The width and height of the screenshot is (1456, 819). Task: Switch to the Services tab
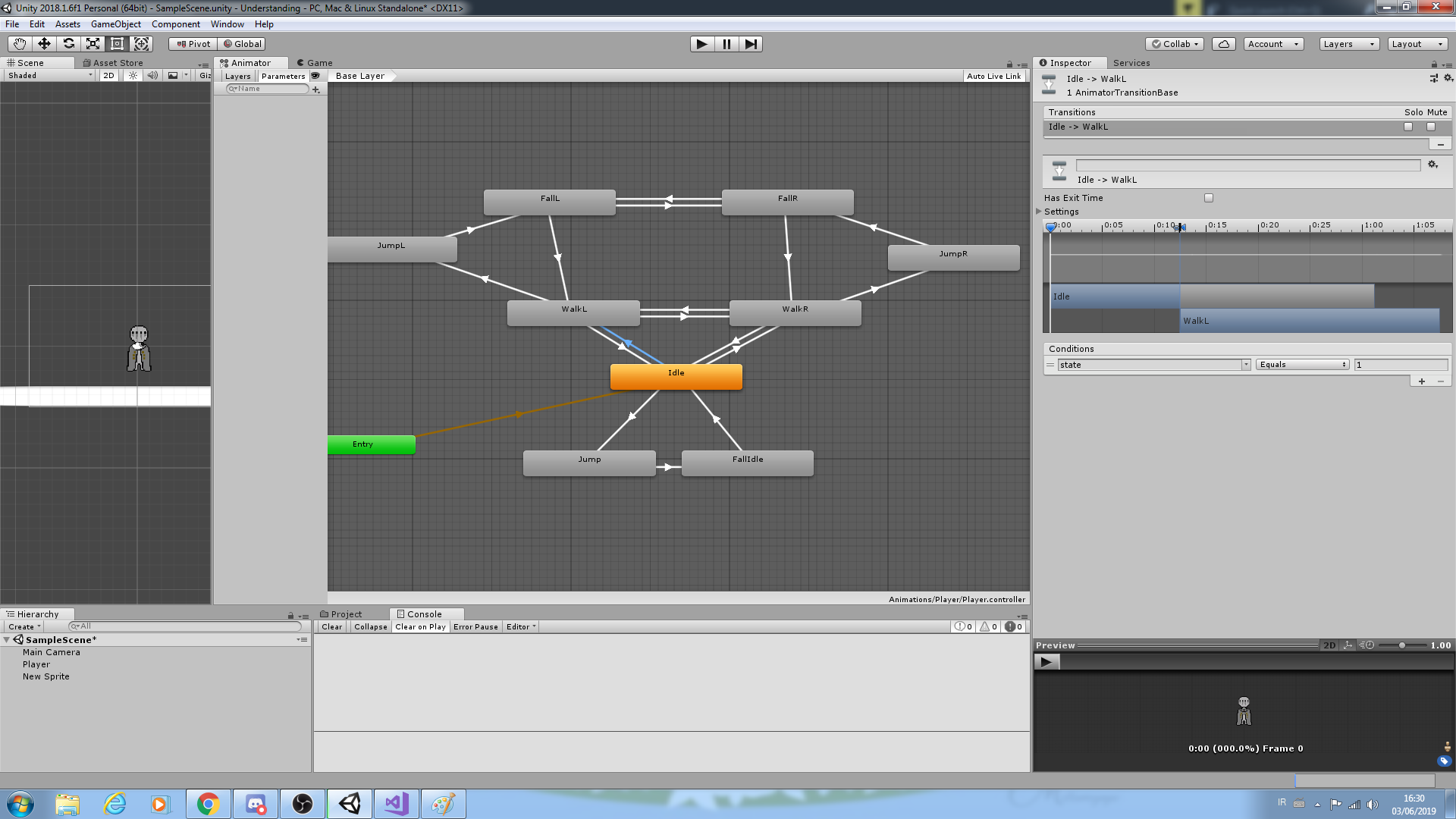click(1131, 63)
